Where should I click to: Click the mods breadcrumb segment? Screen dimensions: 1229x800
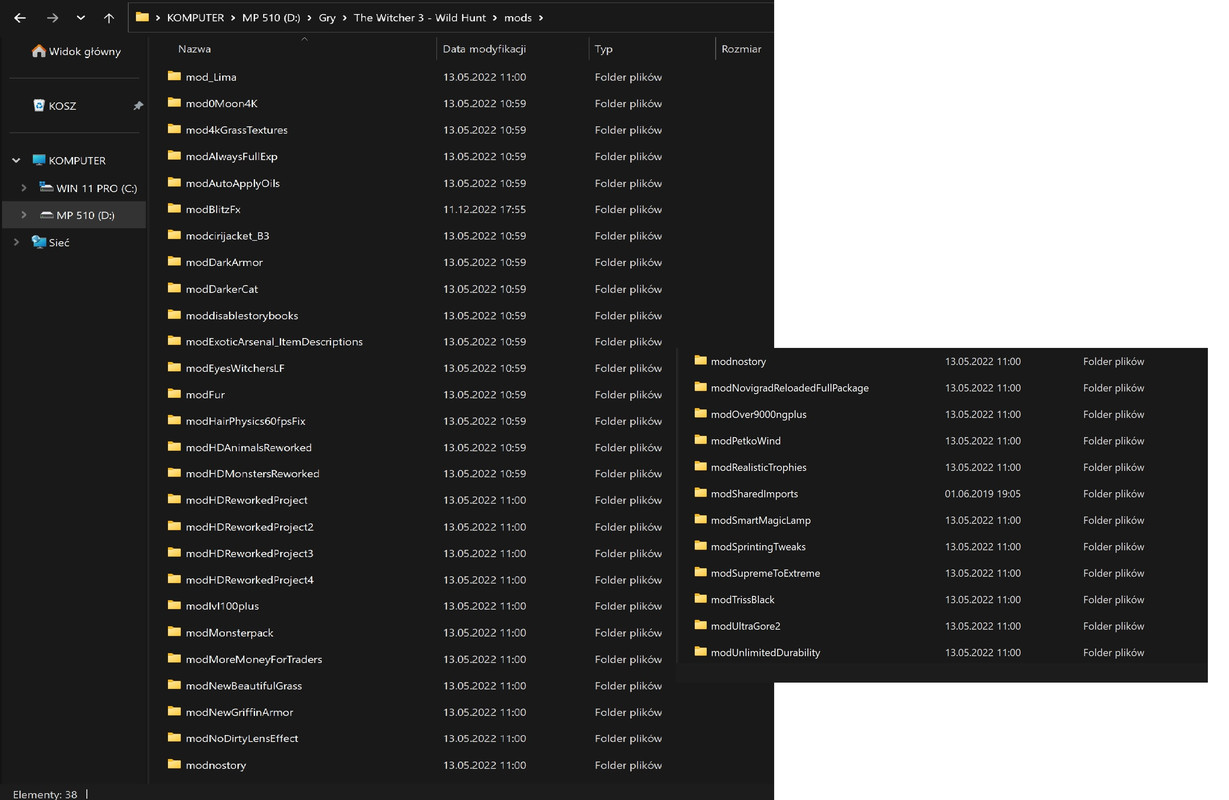click(x=518, y=18)
